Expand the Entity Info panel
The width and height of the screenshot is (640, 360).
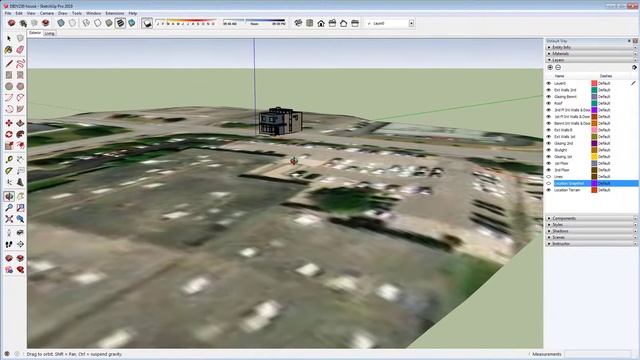[591, 47]
